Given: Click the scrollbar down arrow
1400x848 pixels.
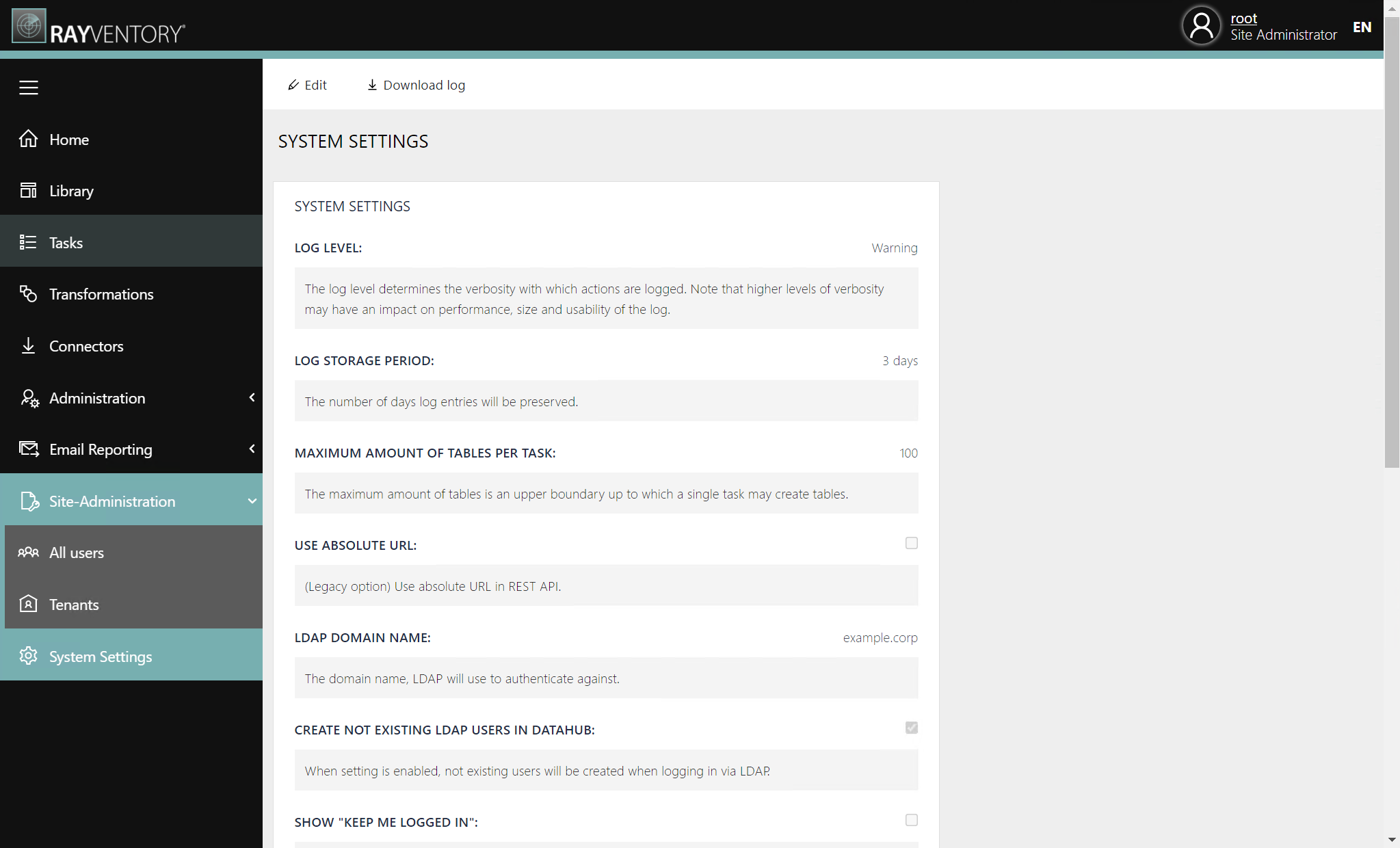Looking at the screenshot, I should [x=1392, y=840].
